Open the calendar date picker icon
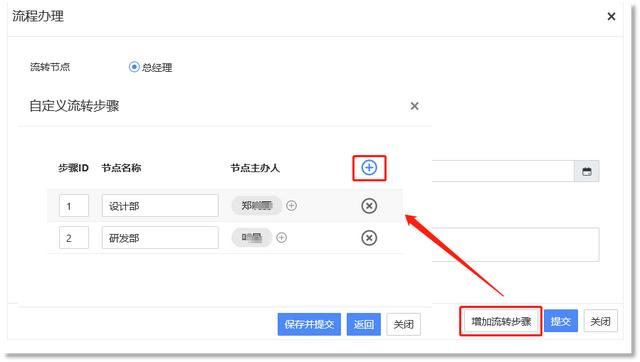 pos(587,171)
